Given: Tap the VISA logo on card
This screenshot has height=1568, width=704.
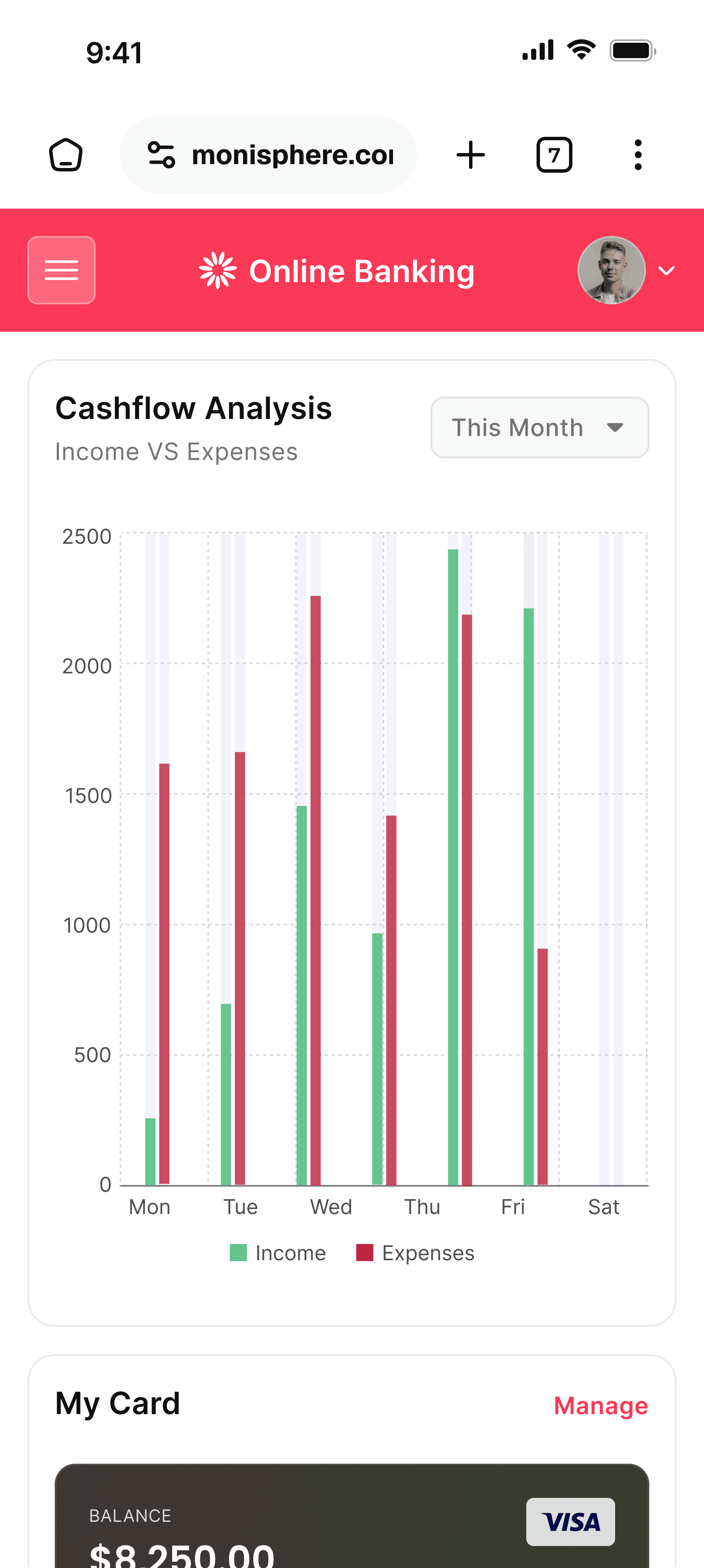Looking at the screenshot, I should pyautogui.click(x=570, y=1521).
